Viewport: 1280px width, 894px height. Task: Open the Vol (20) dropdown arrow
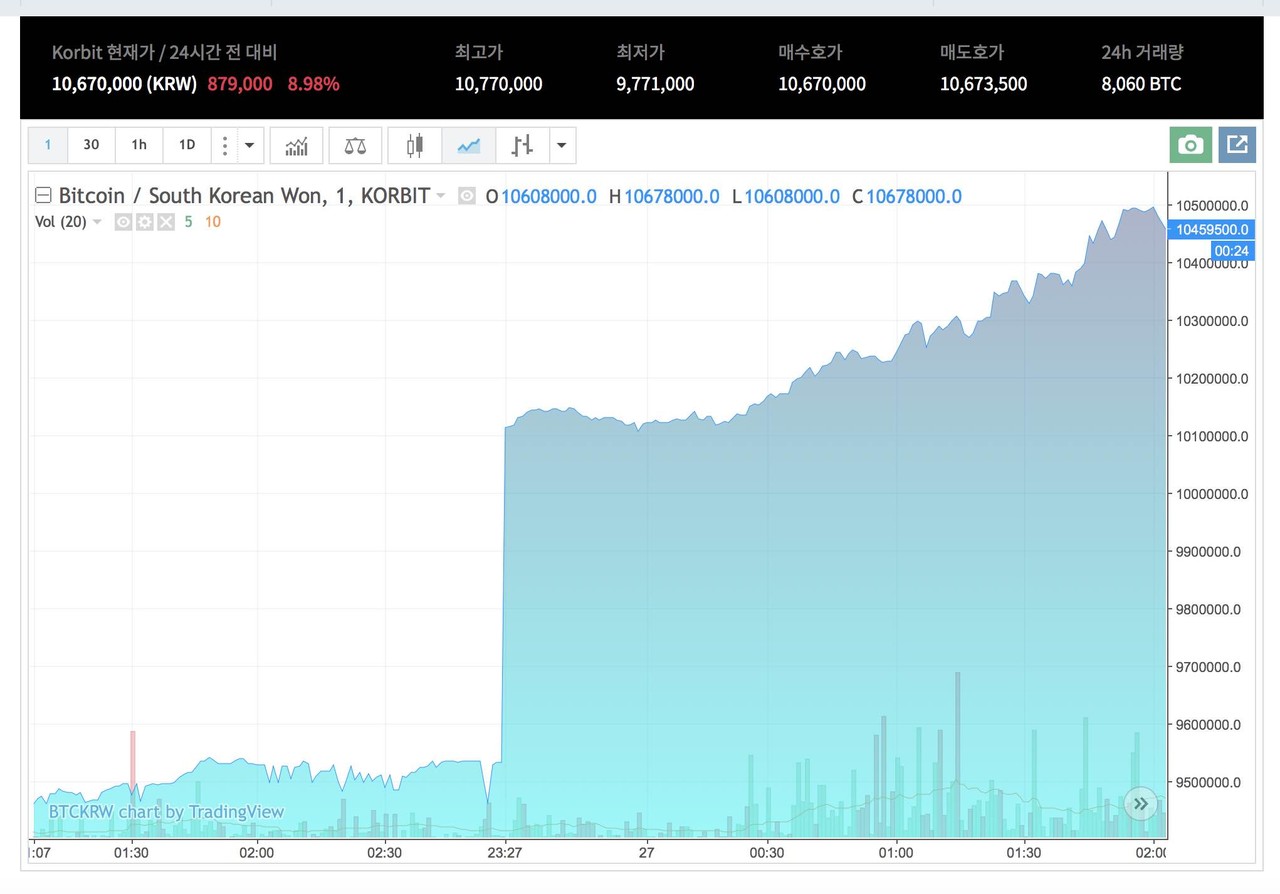coord(97,222)
